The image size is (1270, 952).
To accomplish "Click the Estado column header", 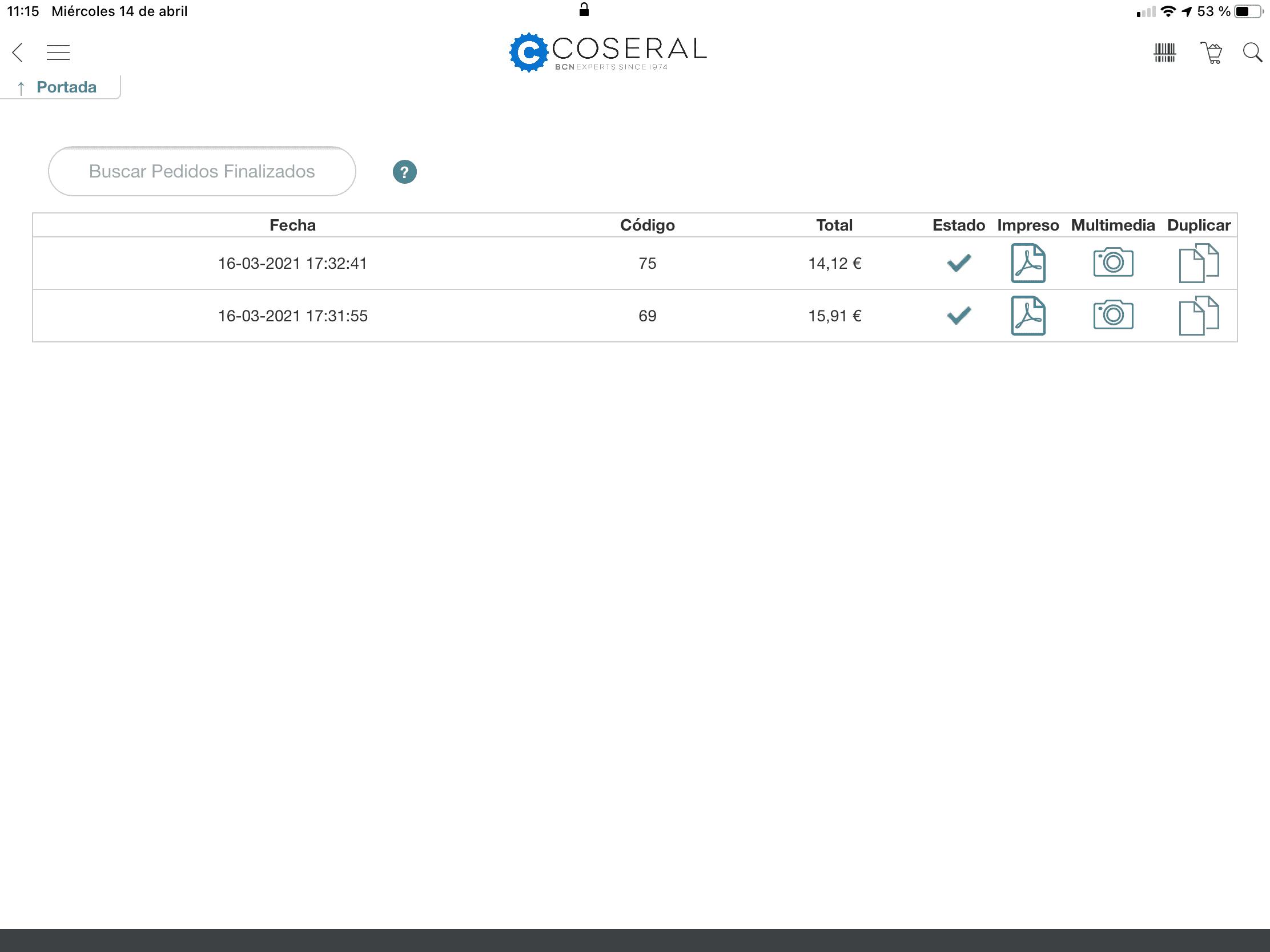I will tap(958, 225).
